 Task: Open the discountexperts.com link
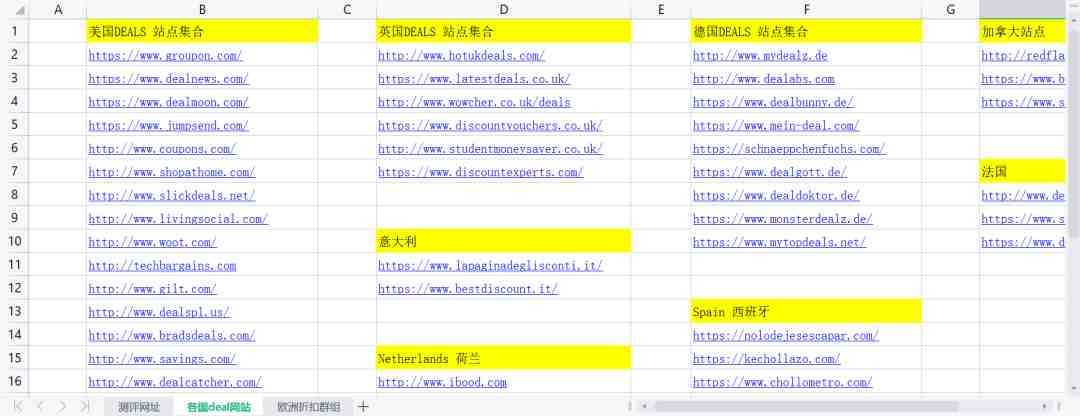481,172
